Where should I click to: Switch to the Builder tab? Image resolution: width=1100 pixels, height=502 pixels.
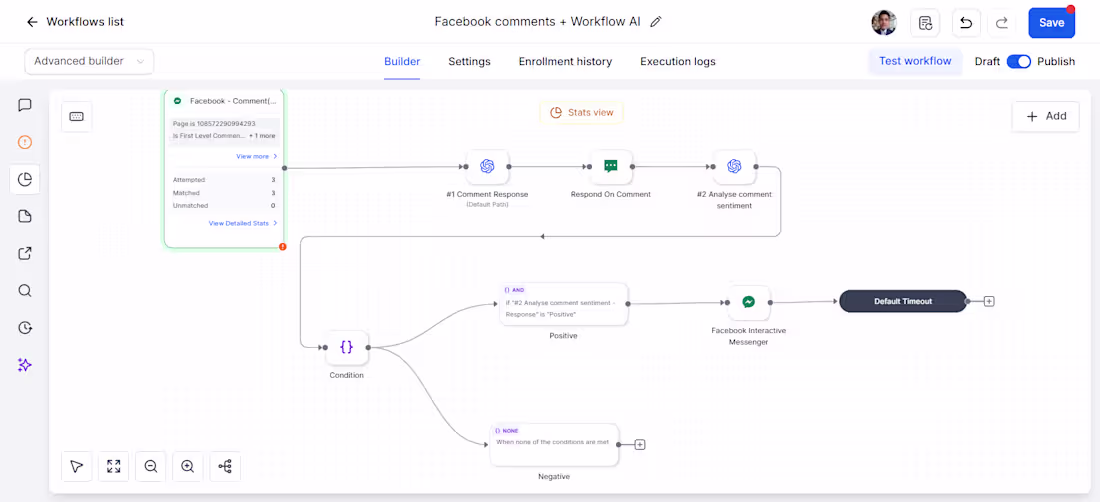coord(402,62)
